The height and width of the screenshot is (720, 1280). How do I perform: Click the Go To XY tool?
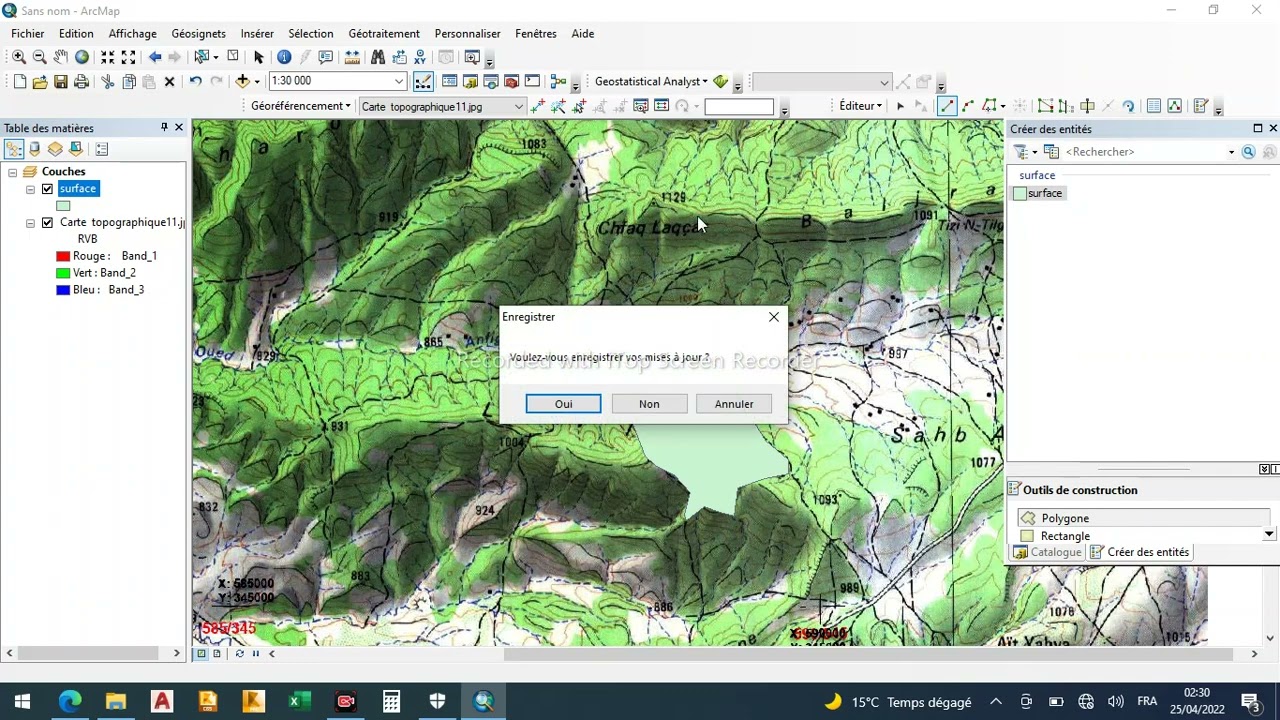click(x=420, y=57)
